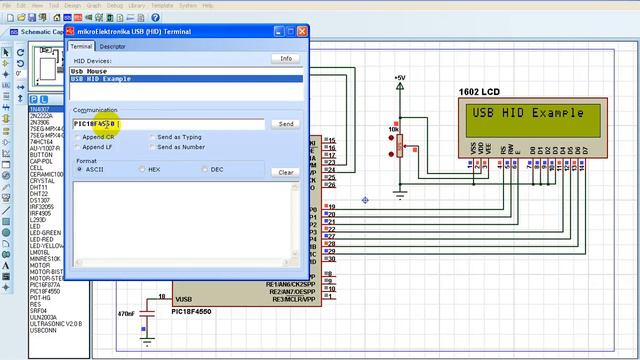Select the Wire Label (LBL) tool

pos(6,85)
